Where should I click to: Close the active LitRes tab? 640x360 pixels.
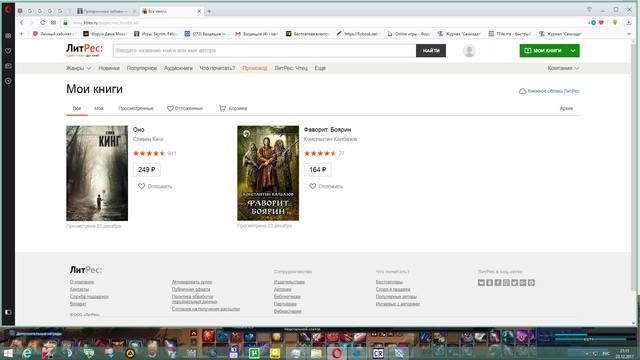[x=199, y=11]
